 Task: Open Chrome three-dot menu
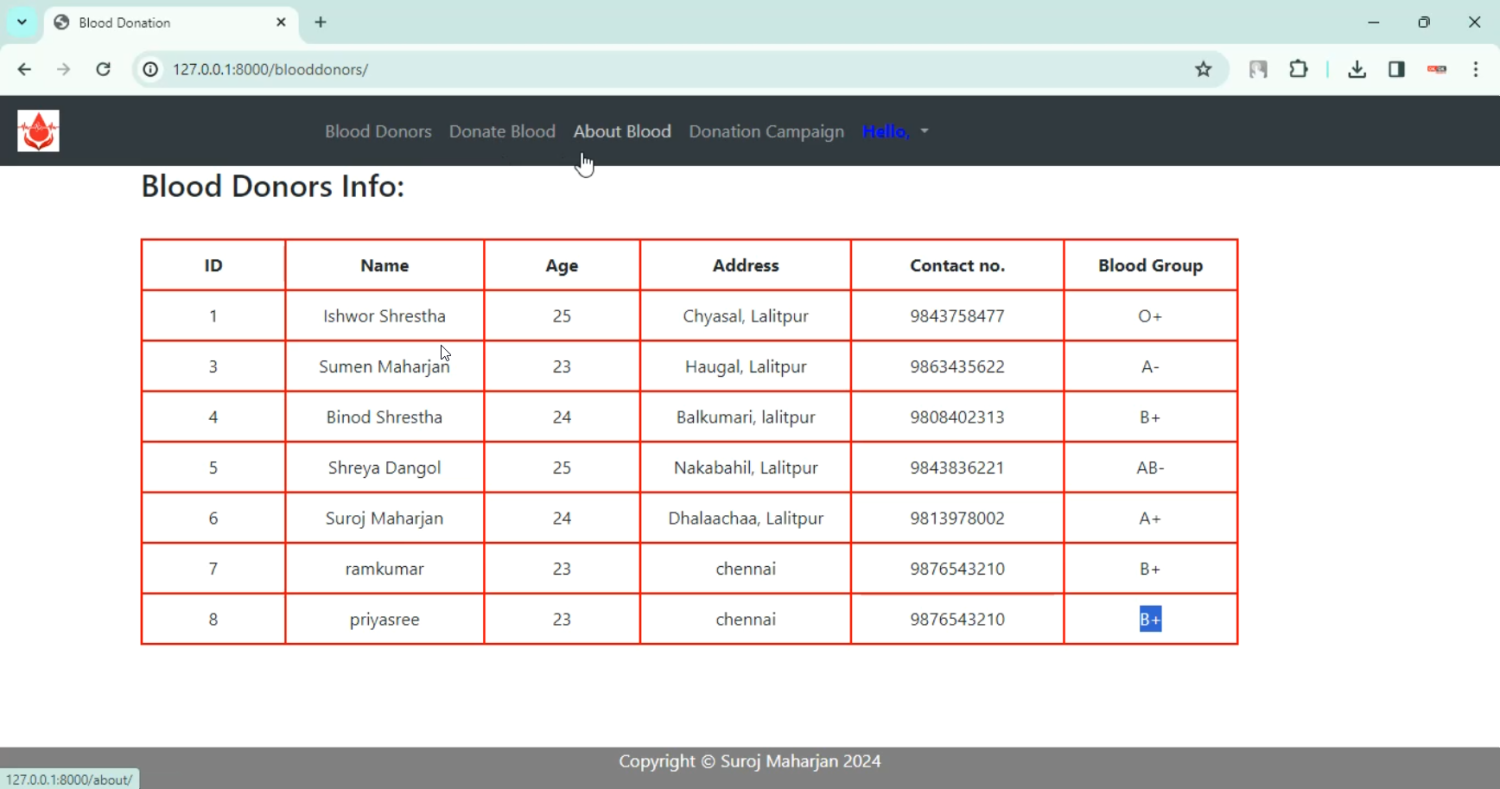(x=1476, y=69)
